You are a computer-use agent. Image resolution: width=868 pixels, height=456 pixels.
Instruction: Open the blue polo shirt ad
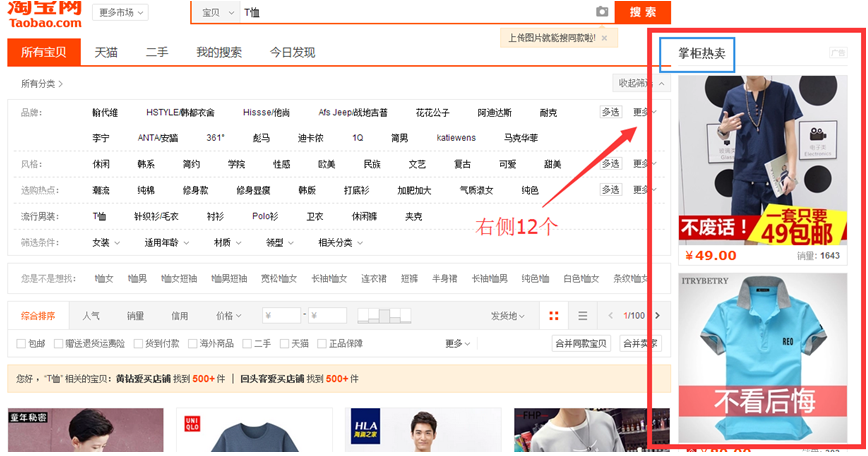[x=763, y=359]
